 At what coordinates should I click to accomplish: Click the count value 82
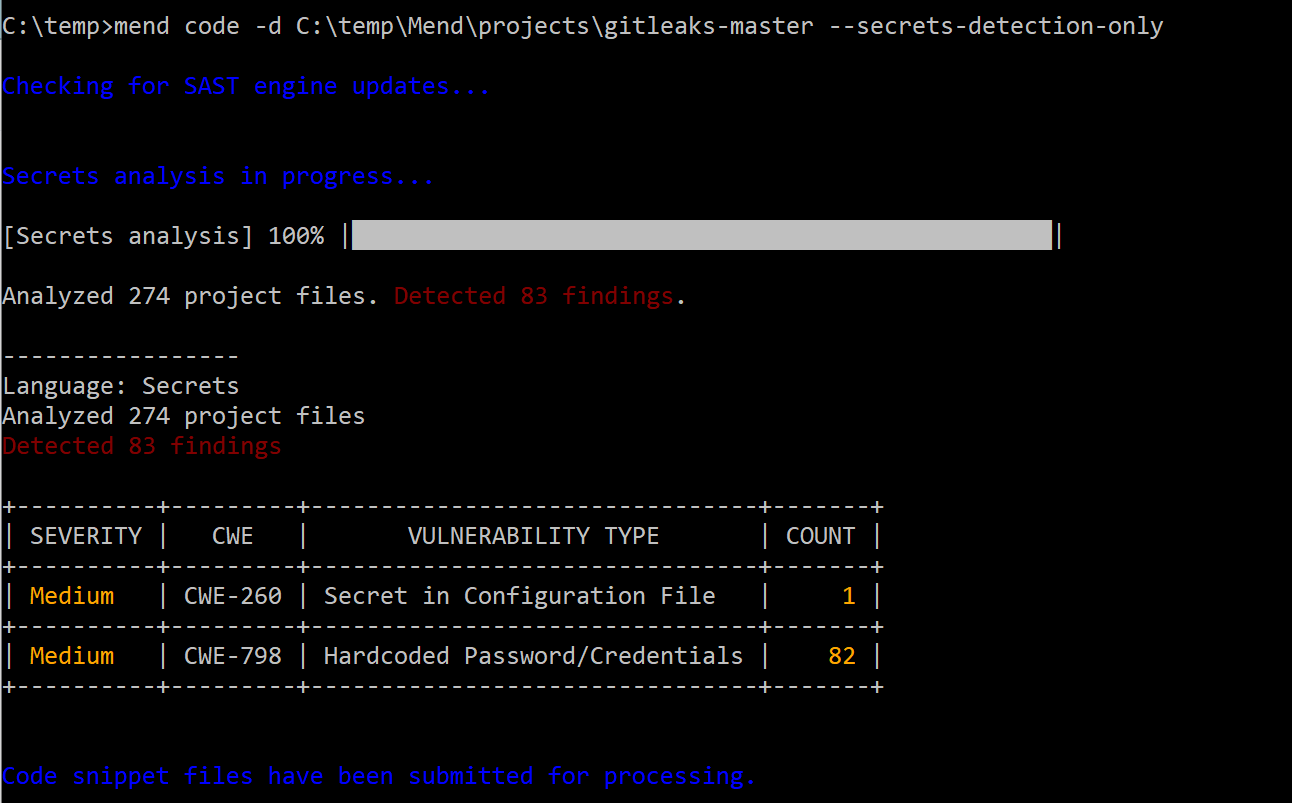point(842,656)
